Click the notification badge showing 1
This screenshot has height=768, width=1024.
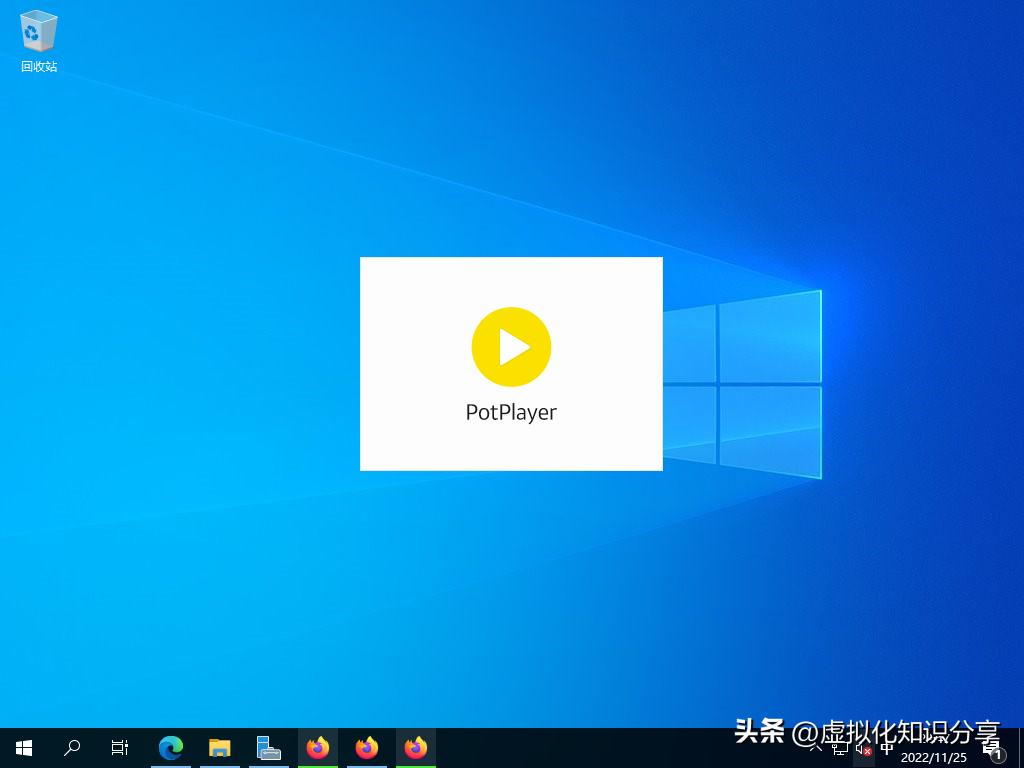[x=997, y=754]
